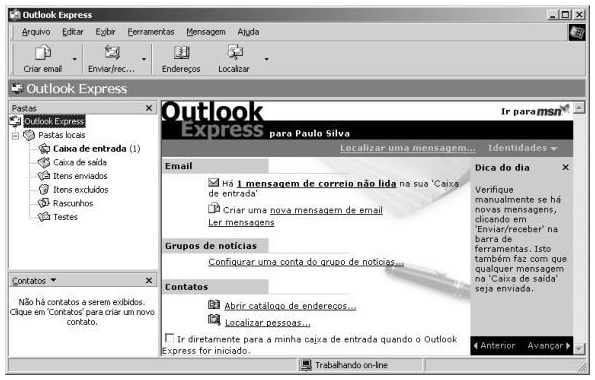This screenshot has width=595, height=380.
Task: Open the Ajuda menu
Action: click(248, 32)
